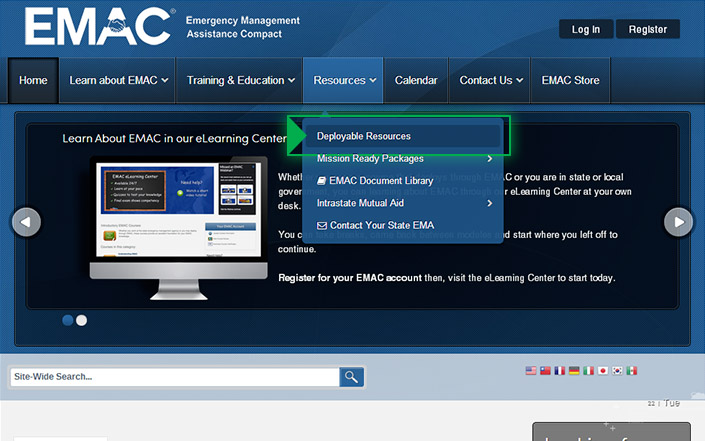Select the German flag language

click(574, 370)
